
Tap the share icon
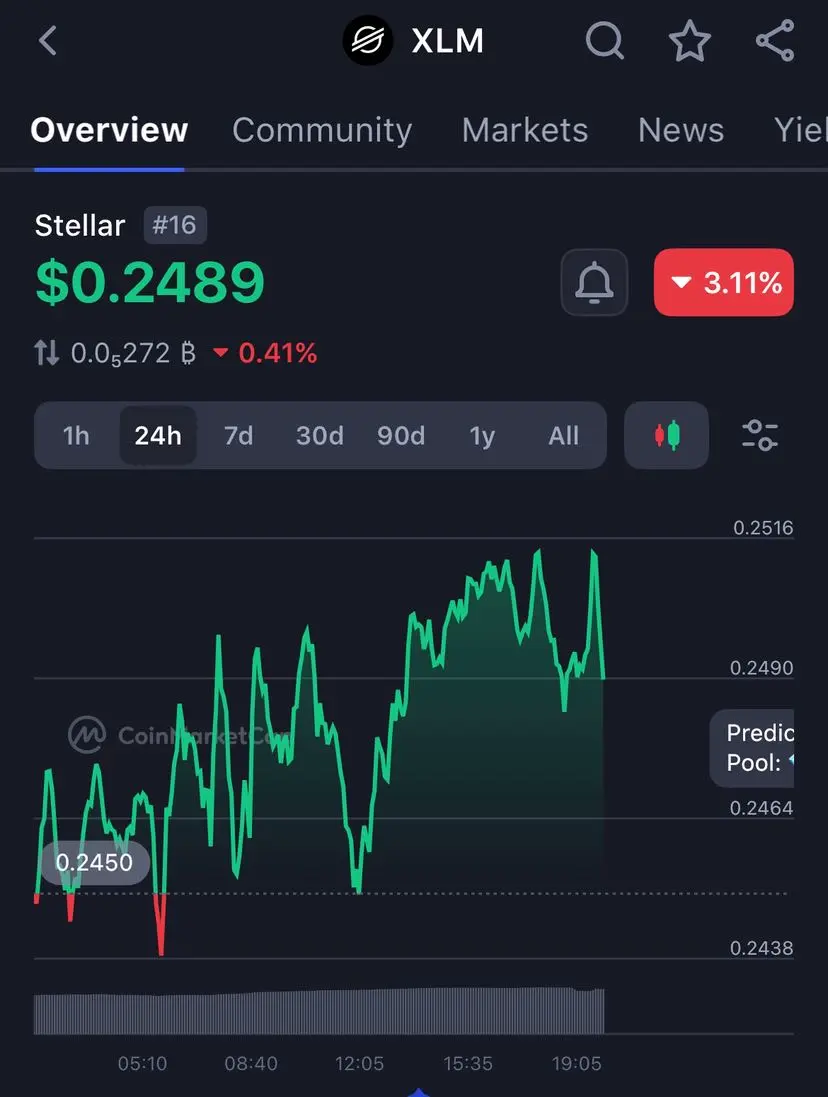[x=775, y=41]
